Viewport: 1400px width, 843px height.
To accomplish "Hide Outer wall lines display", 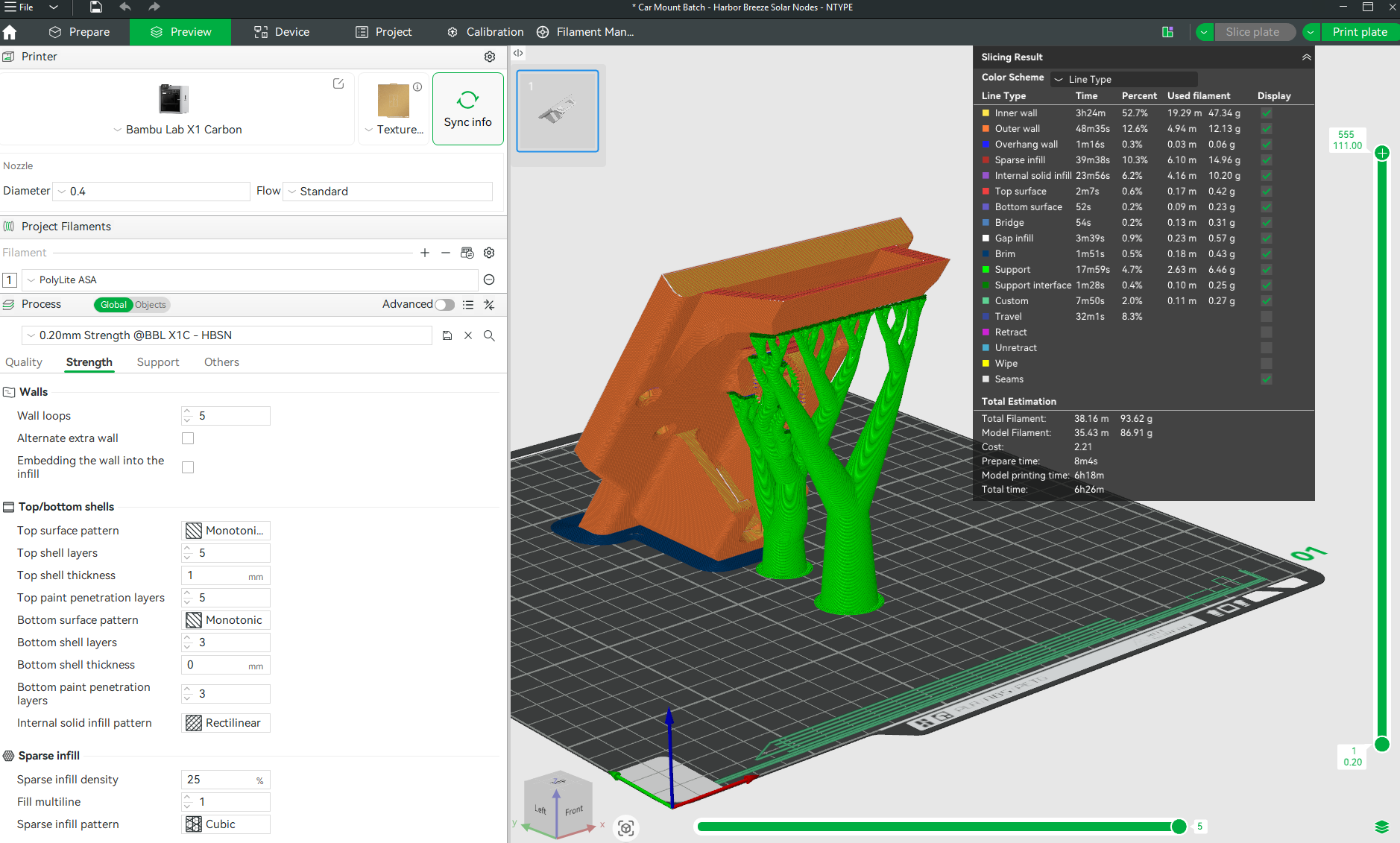I will (1266, 129).
